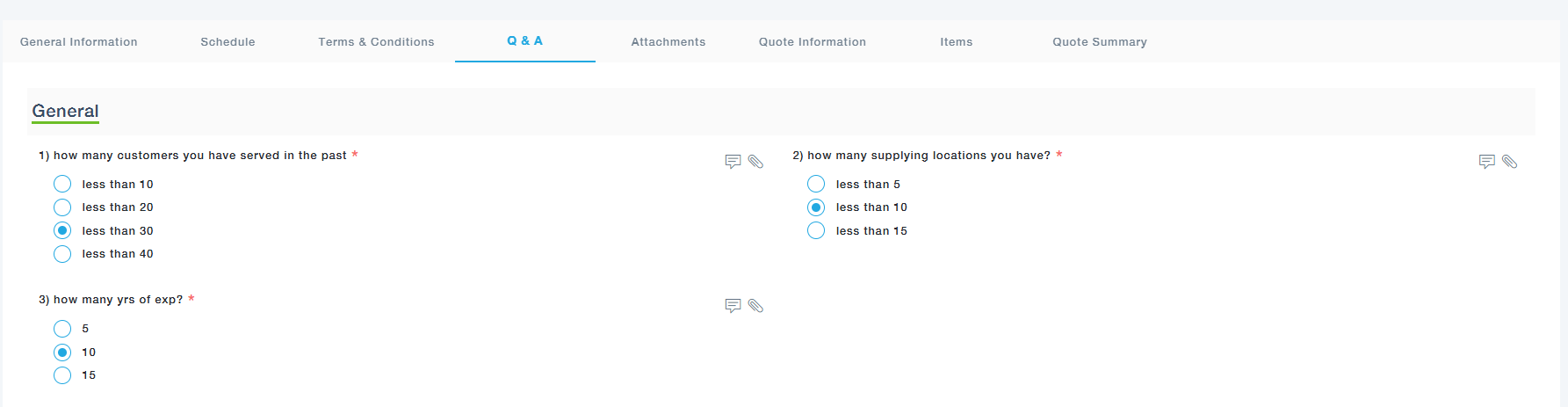Switch to General Information tab
This screenshot has height=407, width=1568.
coord(79,42)
